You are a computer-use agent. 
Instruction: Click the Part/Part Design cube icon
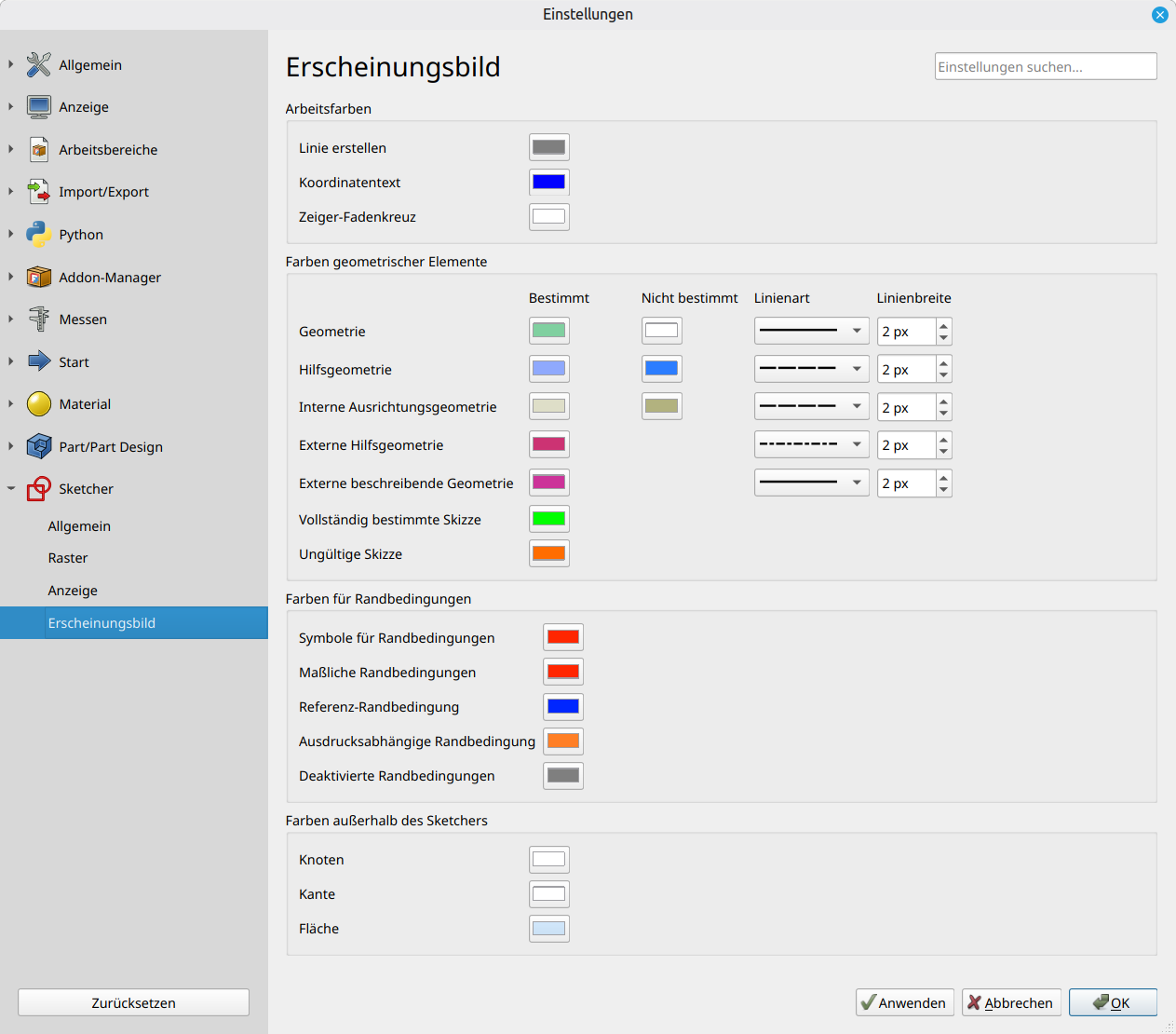pos(39,446)
